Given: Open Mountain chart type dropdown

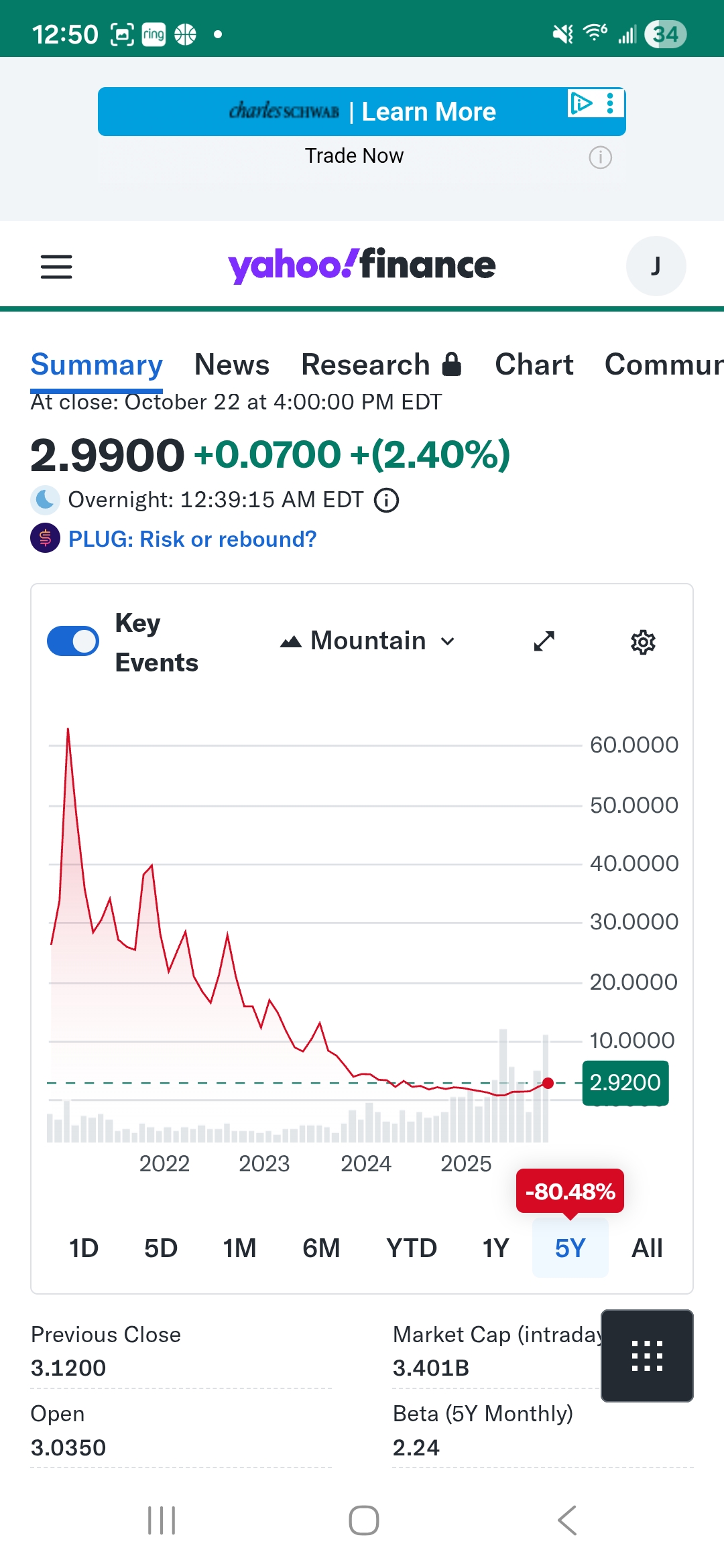Looking at the screenshot, I should [368, 641].
